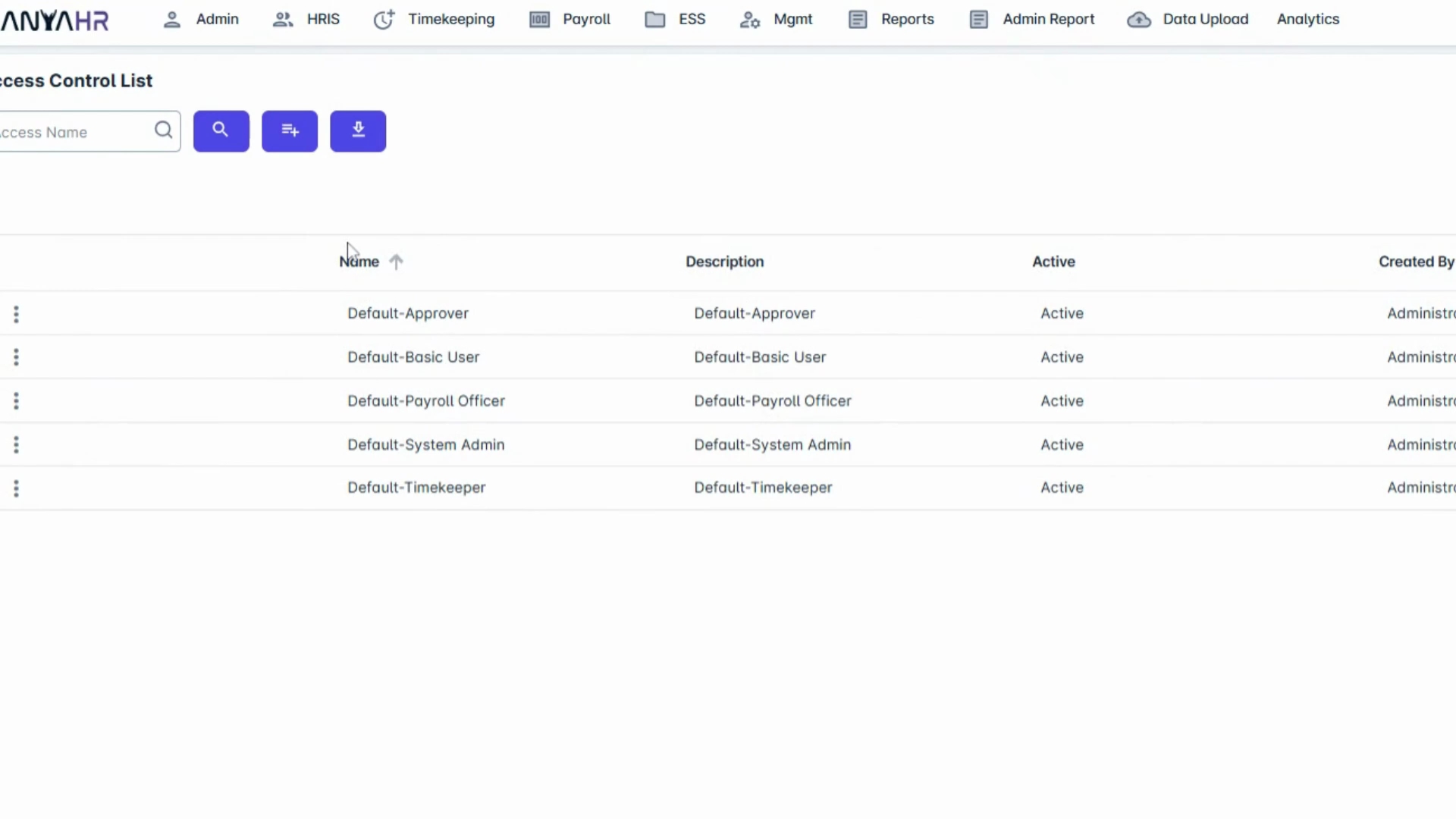This screenshot has height=819, width=1456.
Task: Open three-dot menu for Default-Timekeeper row
Action: pyautogui.click(x=16, y=488)
